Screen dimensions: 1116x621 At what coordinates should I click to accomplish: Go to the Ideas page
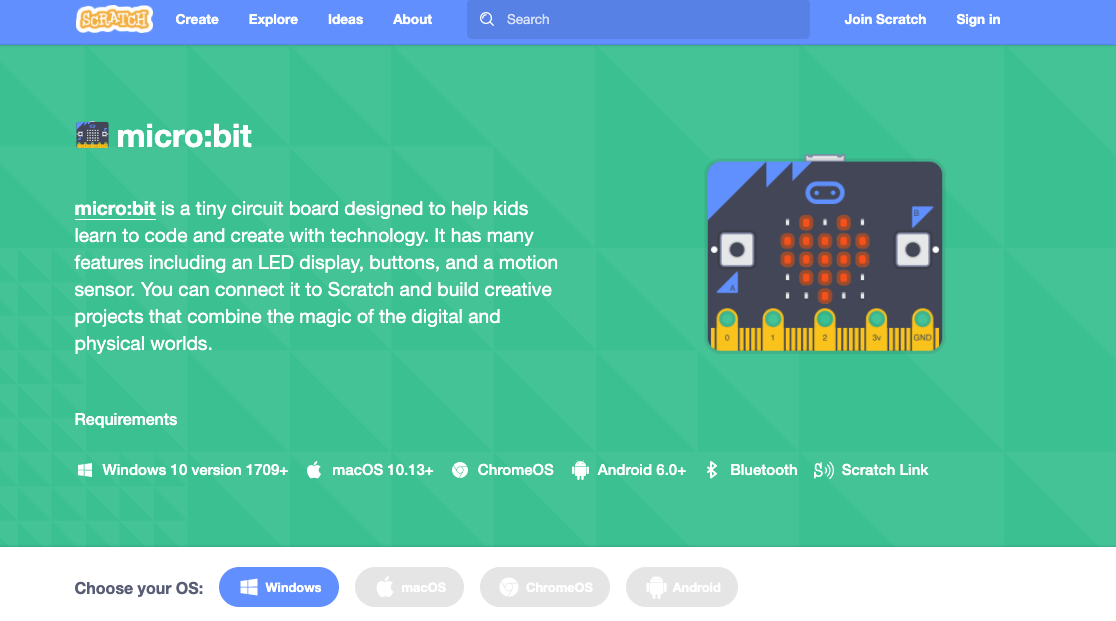click(345, 20)
